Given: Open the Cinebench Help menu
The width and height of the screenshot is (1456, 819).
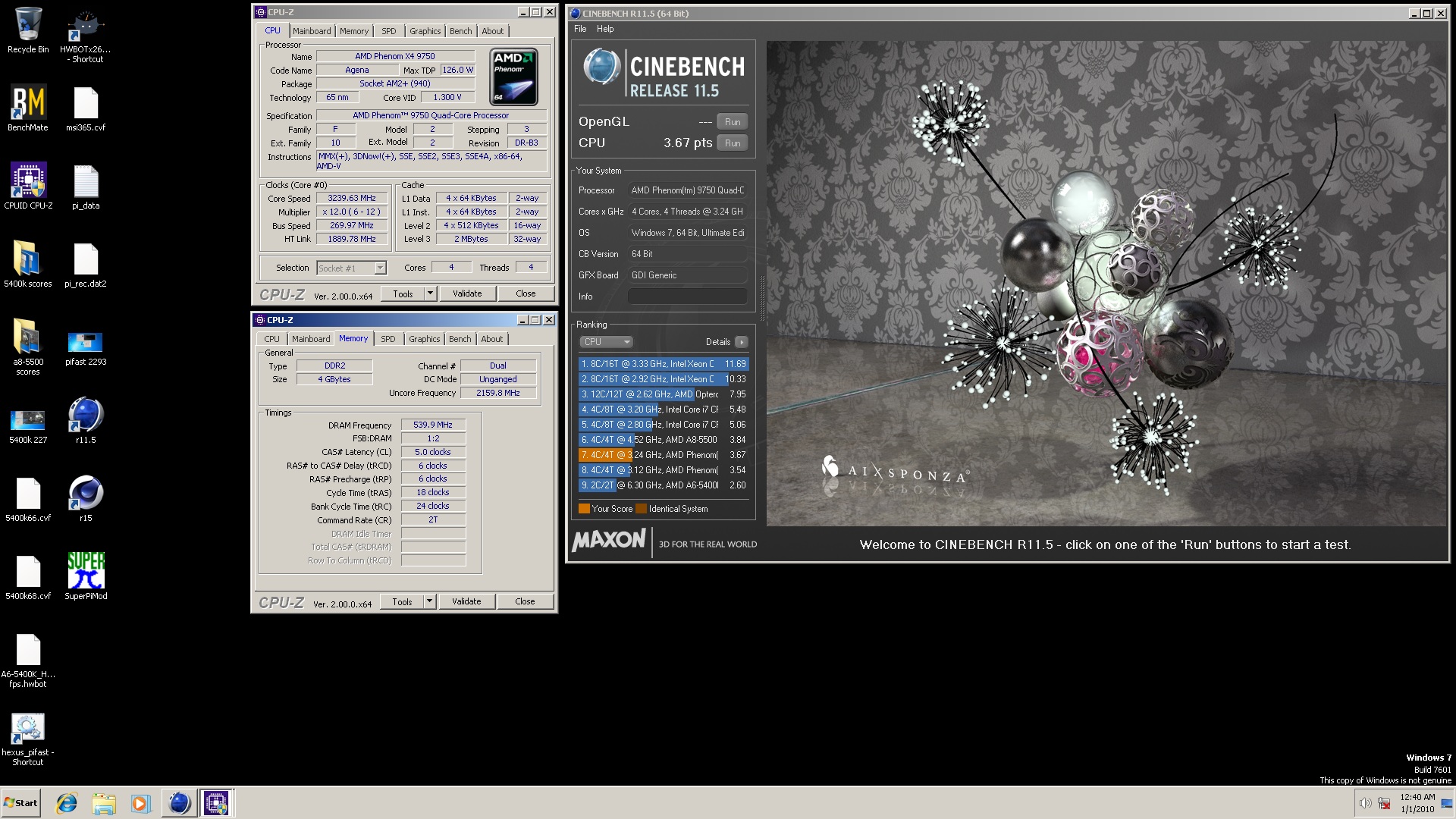Looking at the screenshot, I should (605, 29).
